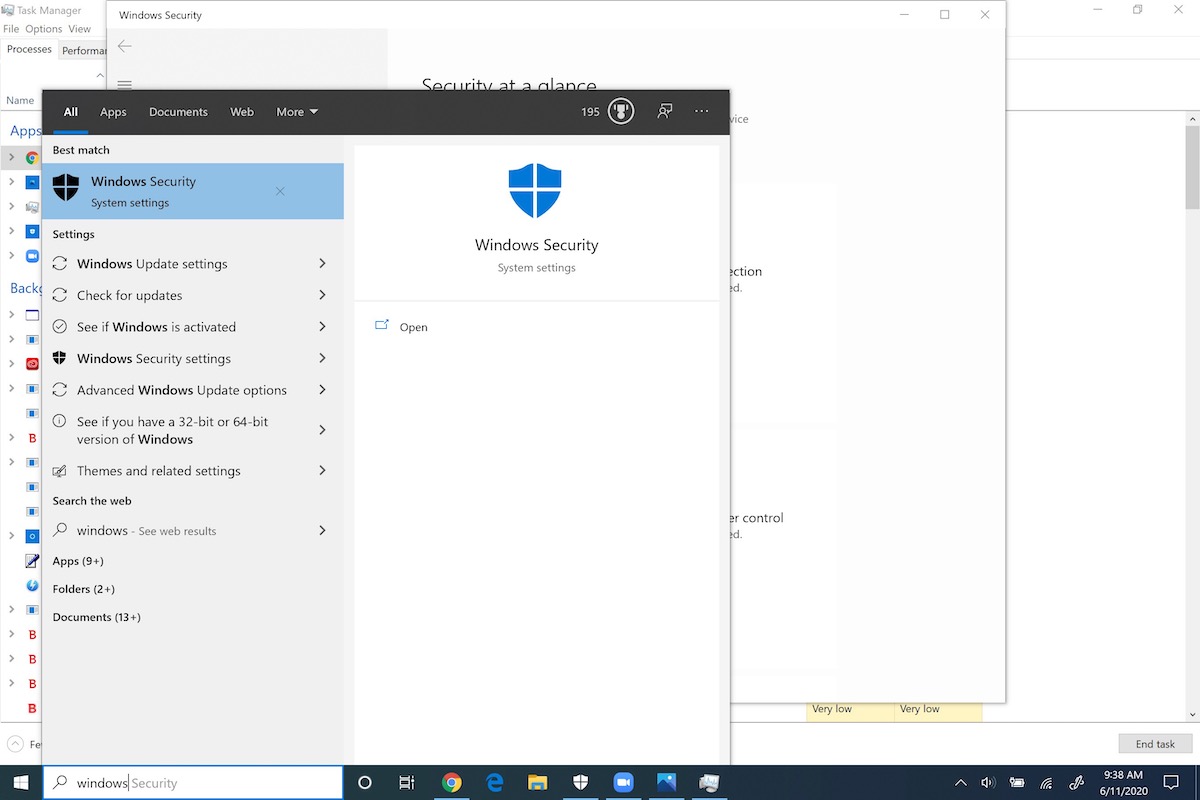Click the ellipsis options icon in search bar
Image resolution: width=1200 pixels, height=800 pixels.
pyautogui.click(x=701, y=111)
